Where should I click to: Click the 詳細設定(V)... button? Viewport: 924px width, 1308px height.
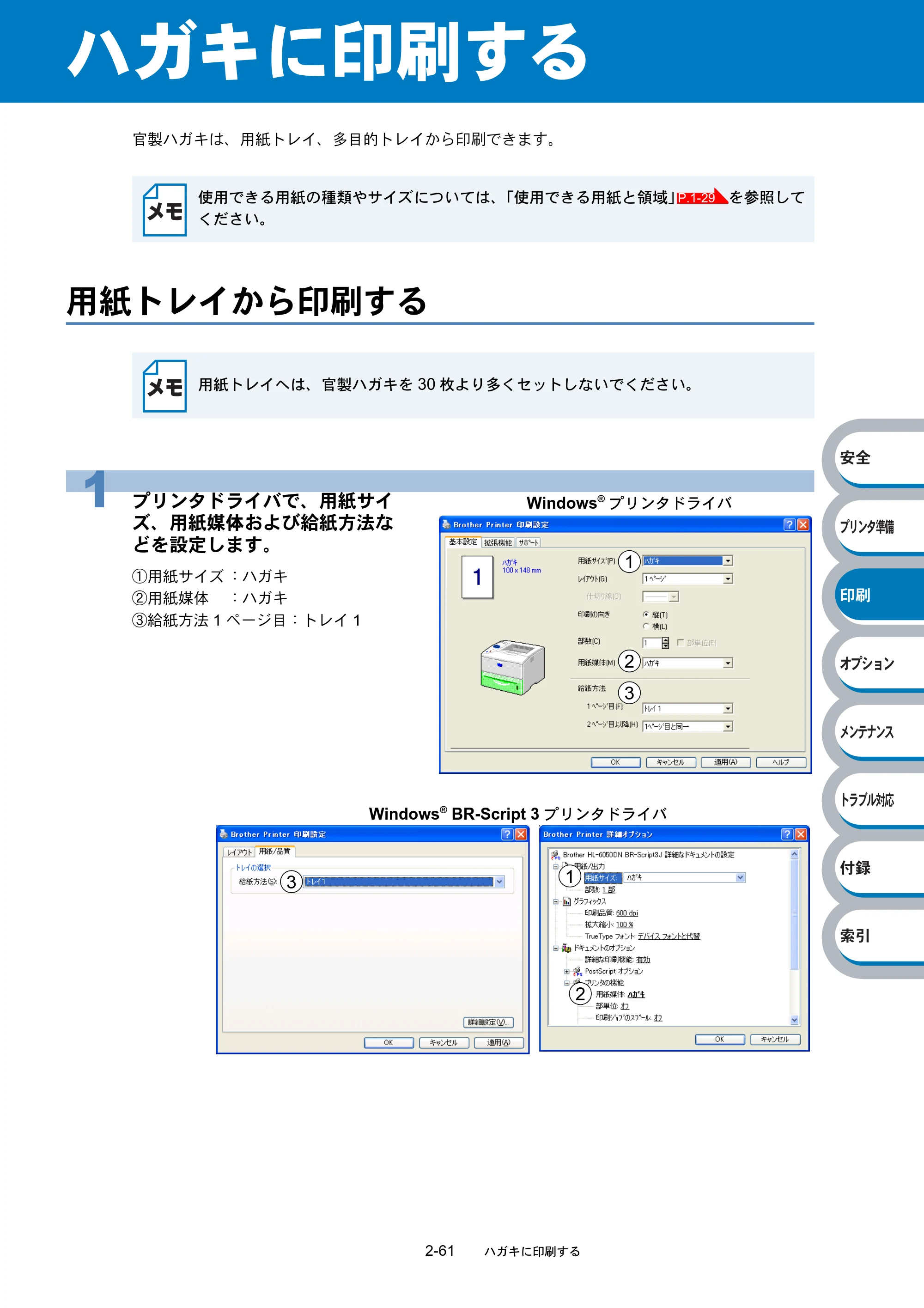pyautogui.click(x=489, y=1022)
